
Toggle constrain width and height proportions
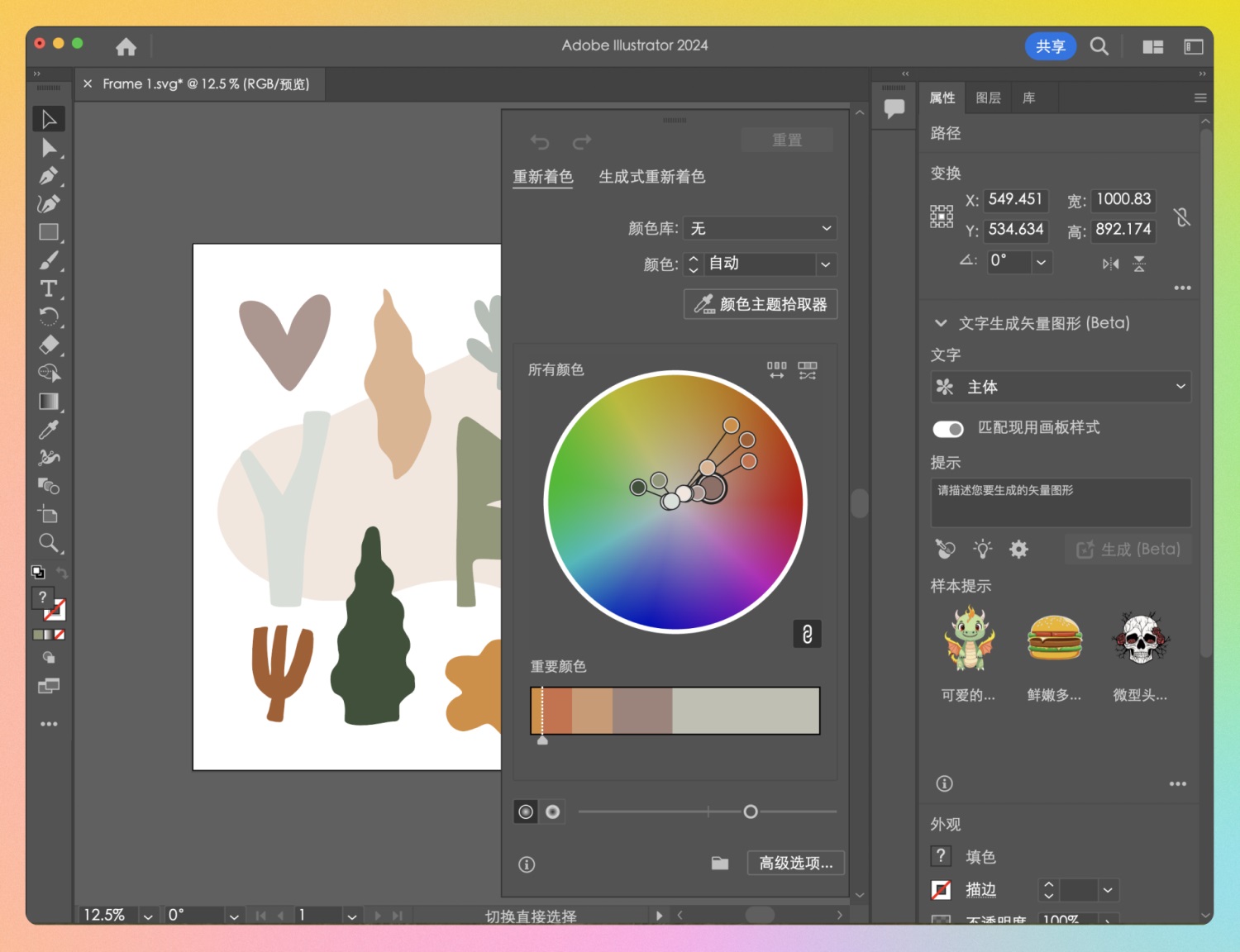(1182, 217)
